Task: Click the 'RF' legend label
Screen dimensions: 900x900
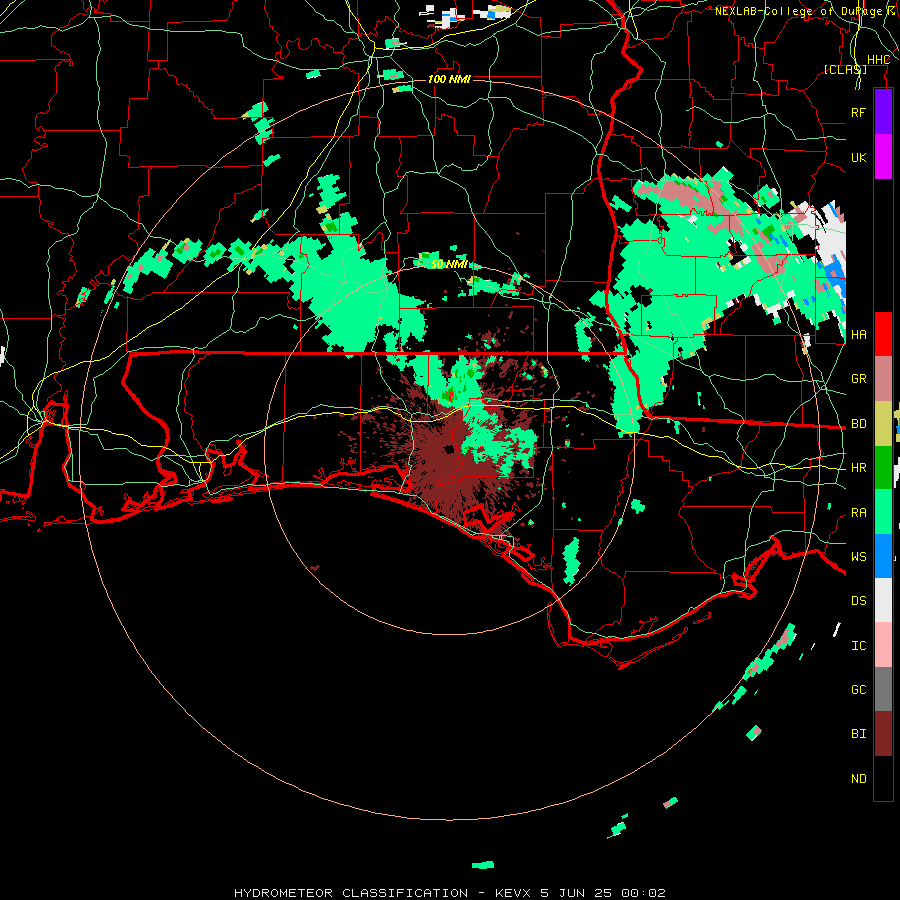Action: pyautogui.click(x=858, y=112)
